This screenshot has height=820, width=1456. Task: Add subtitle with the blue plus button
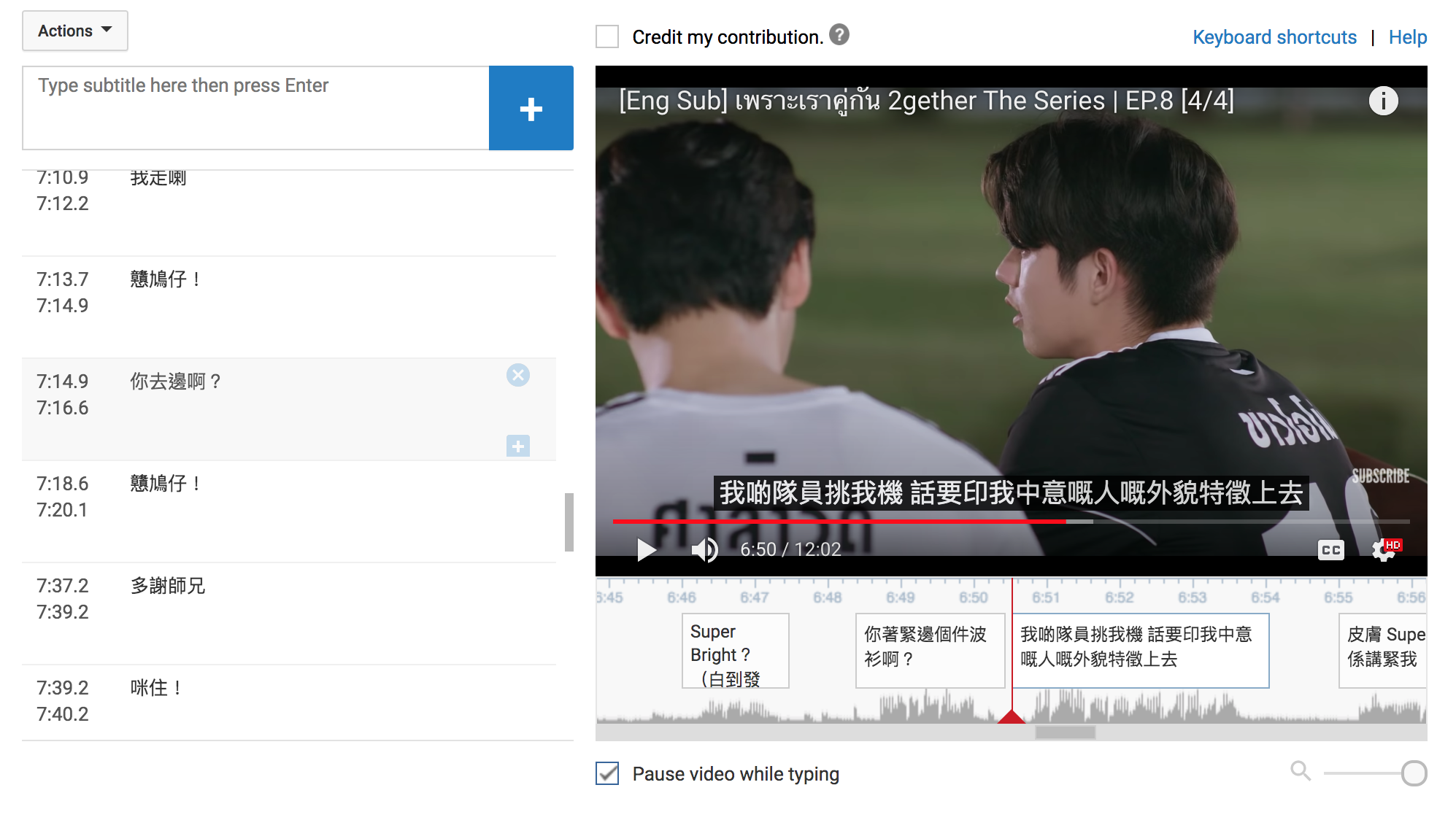point(531,108)
